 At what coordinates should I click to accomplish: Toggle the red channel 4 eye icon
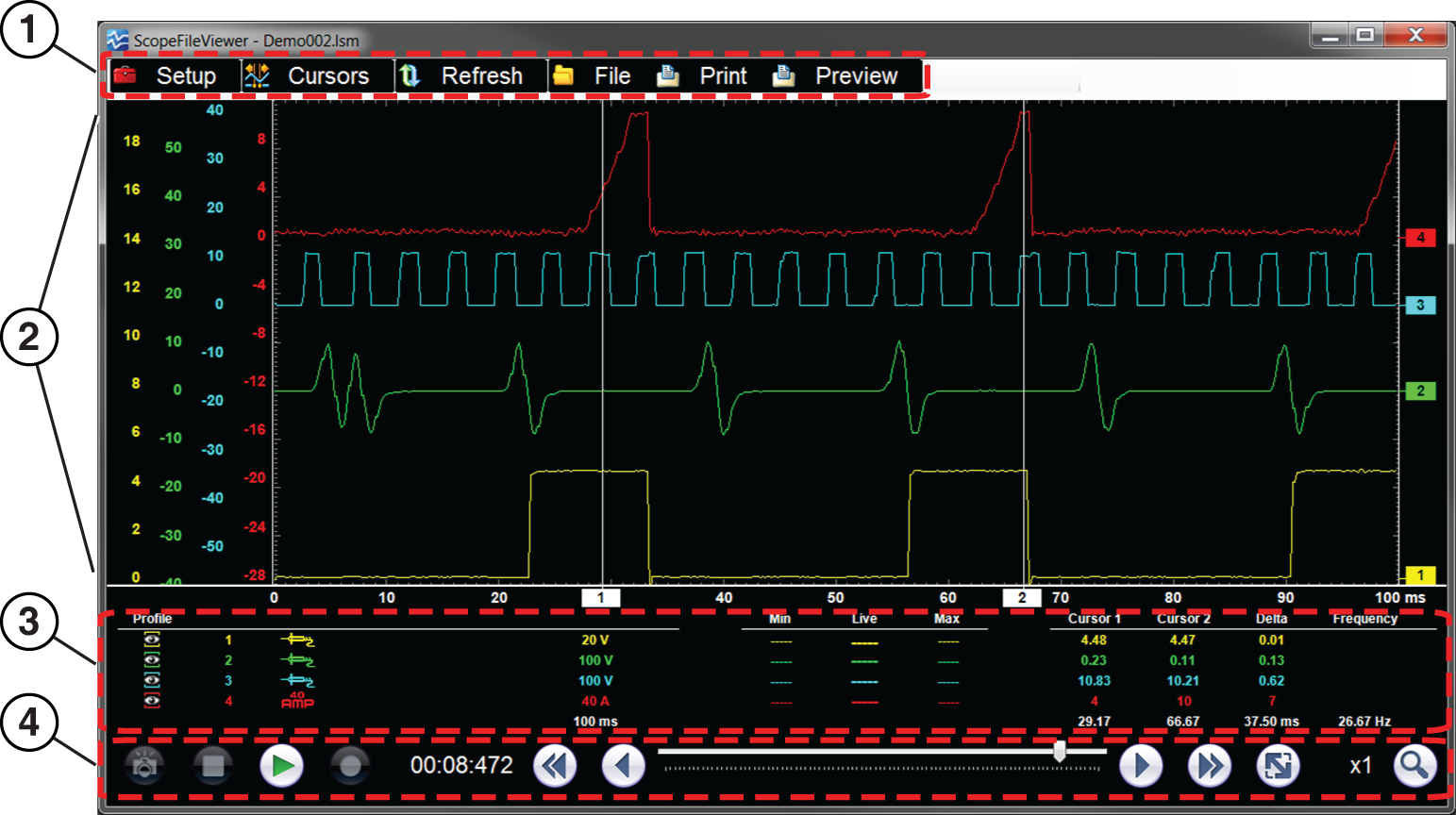tap(152, 701)
